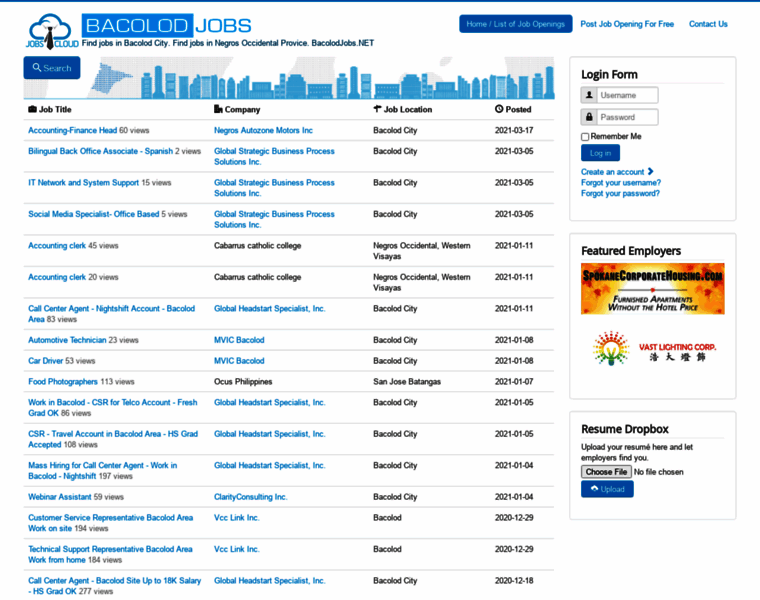This screenshot has height=600, width=760.
Task: Open Forgot your password link
Action: (x=620, y=193)
